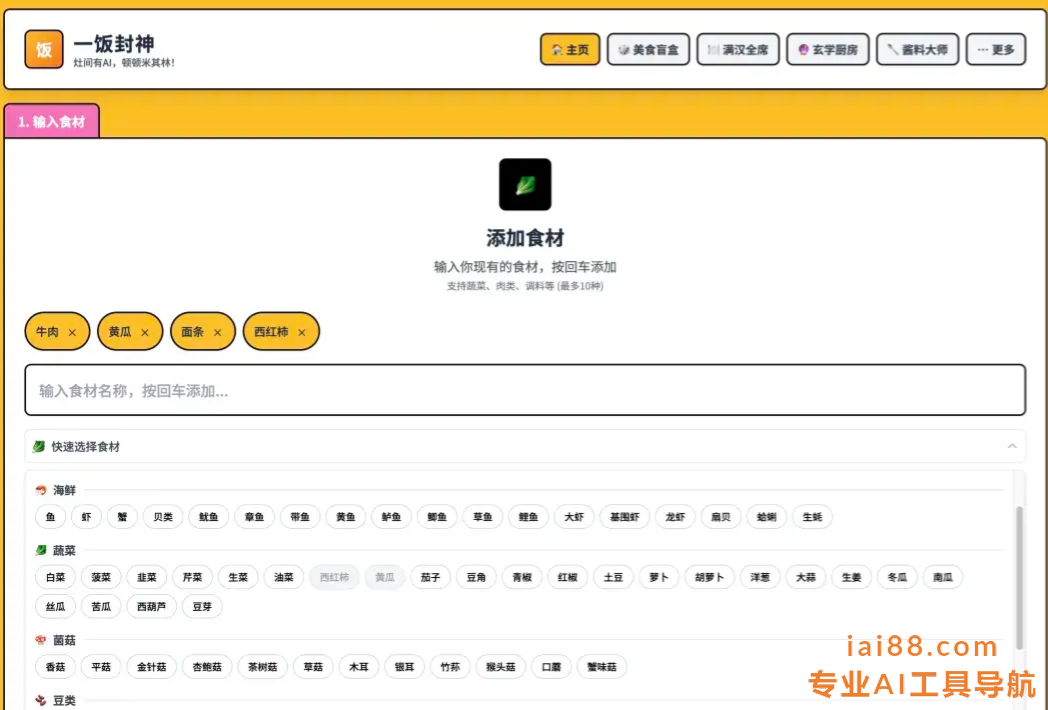The width and height of the screenshot is (1048, 710).
Task: Focus the ingredient name input field
Action: [525, 391]
